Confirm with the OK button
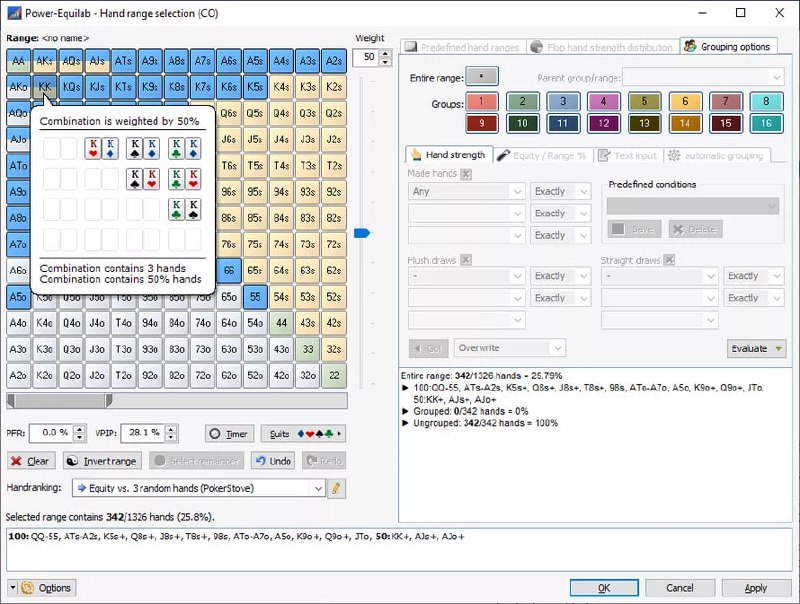 (x=604, y=588)
